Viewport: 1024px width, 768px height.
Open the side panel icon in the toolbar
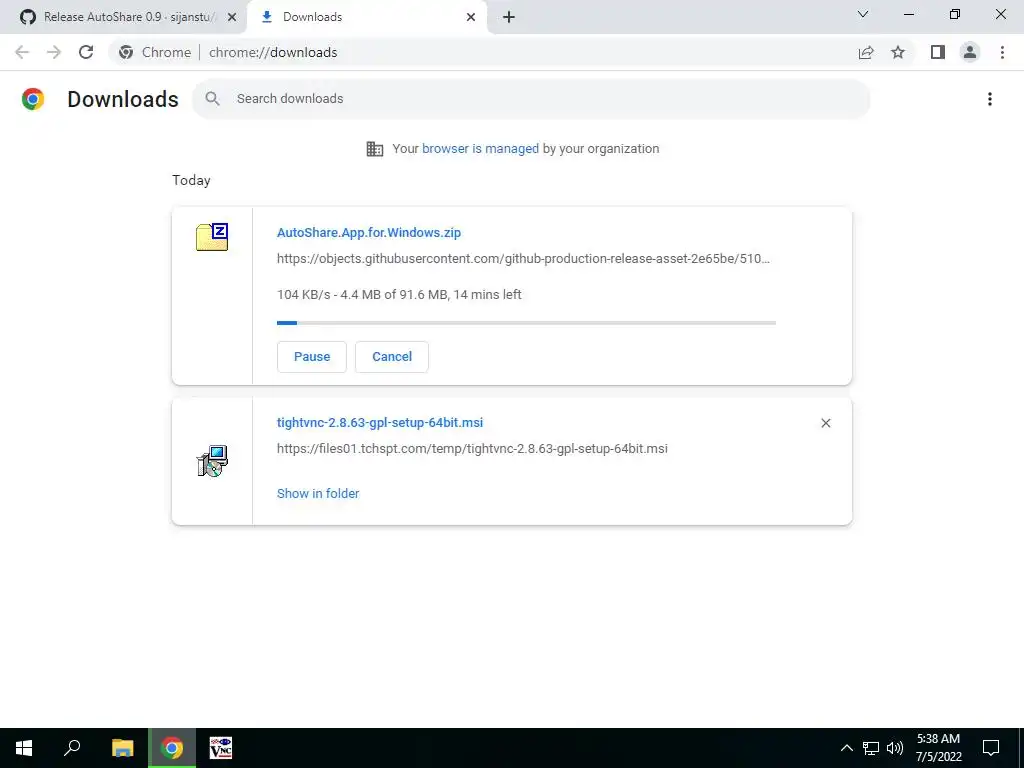point(938,52)
